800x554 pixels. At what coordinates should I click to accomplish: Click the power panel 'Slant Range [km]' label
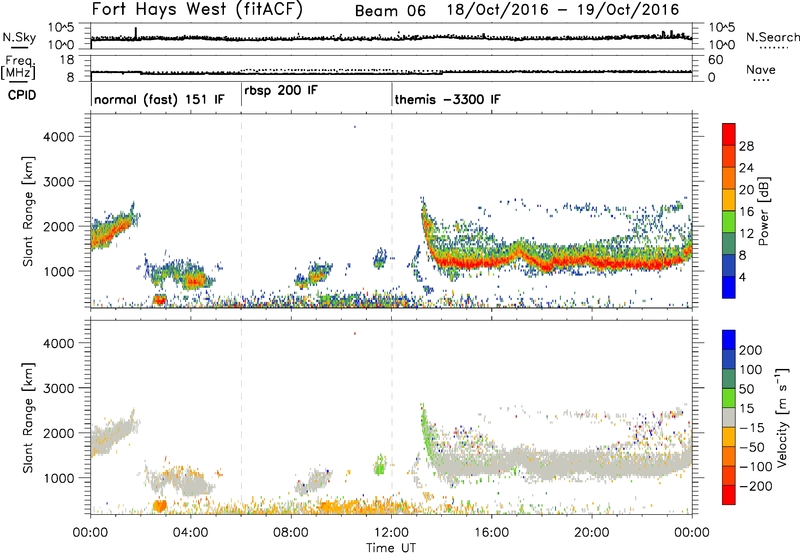pyautogui.click(x=28, y=211)
